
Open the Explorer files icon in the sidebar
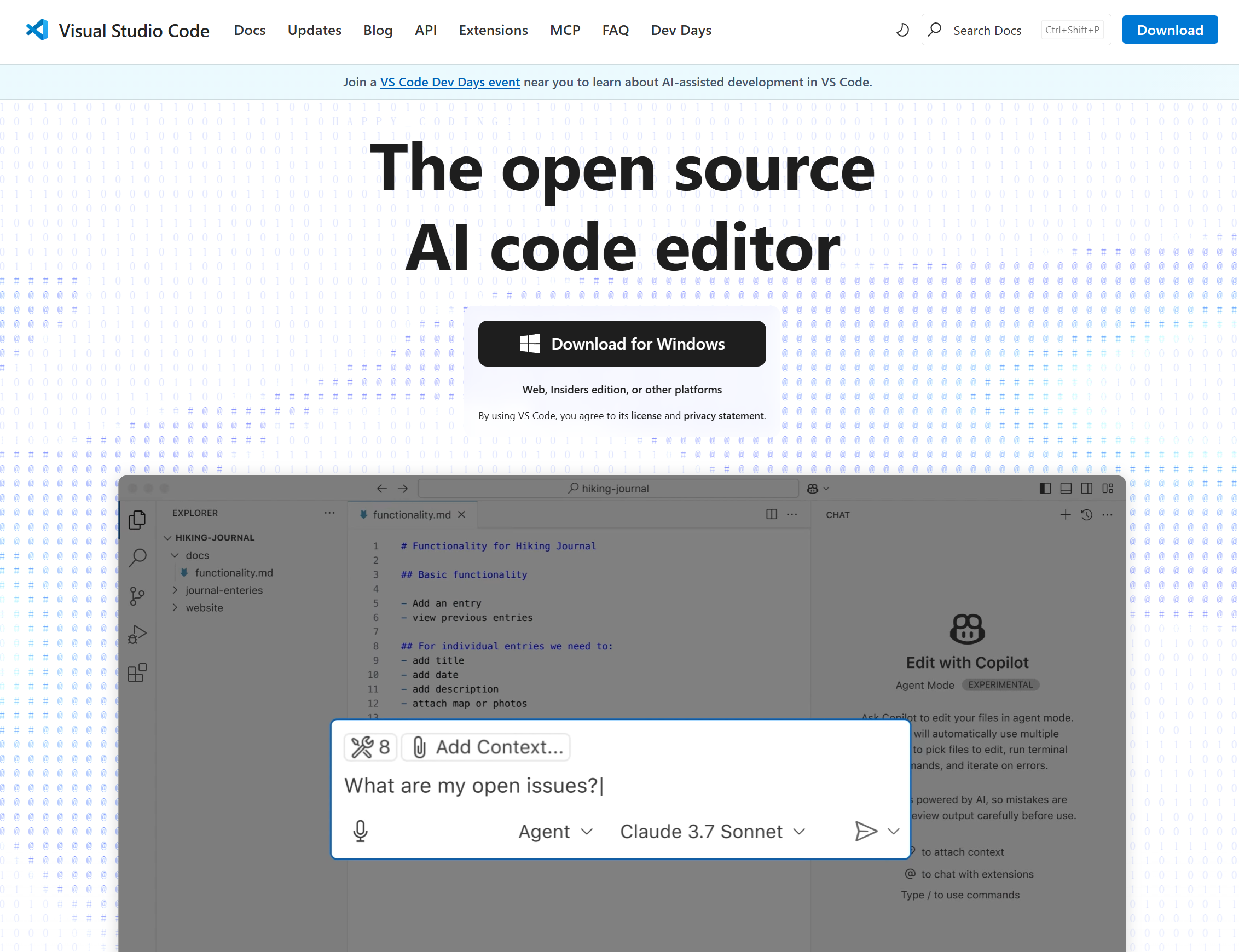[x=137, y=520]
